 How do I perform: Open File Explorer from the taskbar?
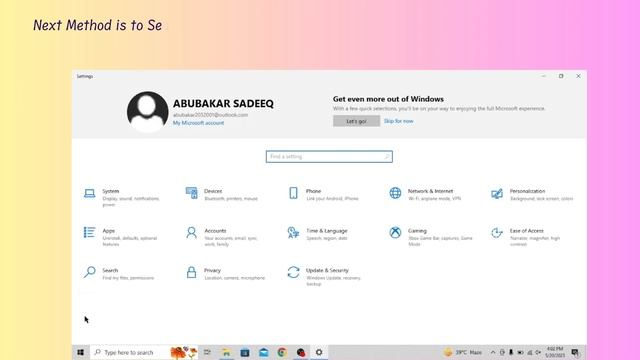(226, 352)
